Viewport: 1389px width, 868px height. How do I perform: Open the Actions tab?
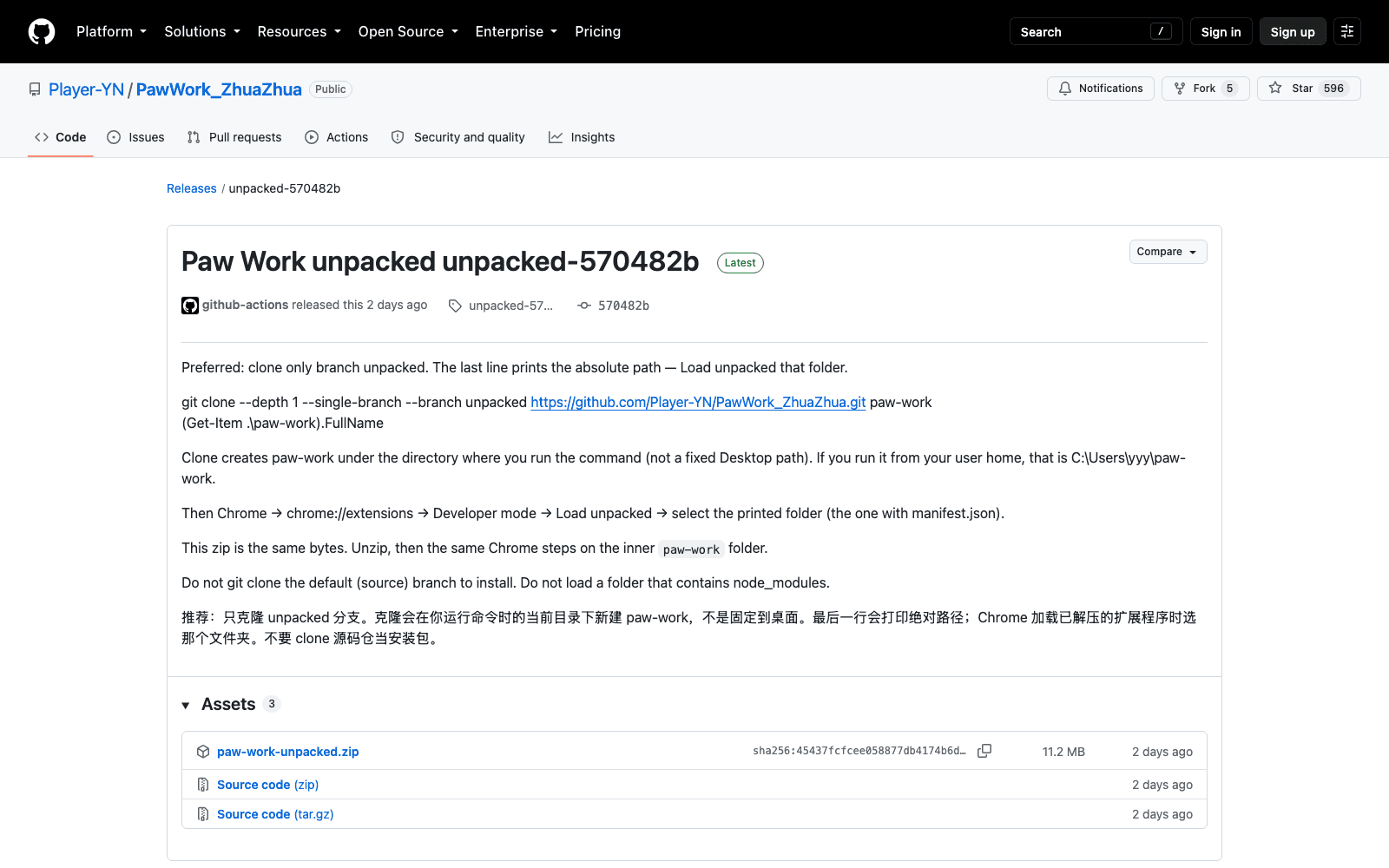(x=337, y=137)
